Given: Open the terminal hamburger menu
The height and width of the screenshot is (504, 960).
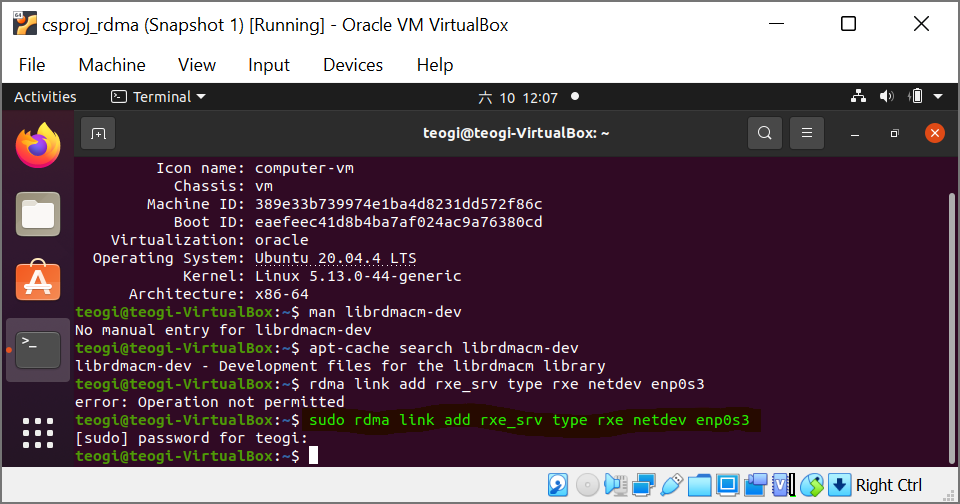Looking at the screenshot, I should click(x=807, y=133).
